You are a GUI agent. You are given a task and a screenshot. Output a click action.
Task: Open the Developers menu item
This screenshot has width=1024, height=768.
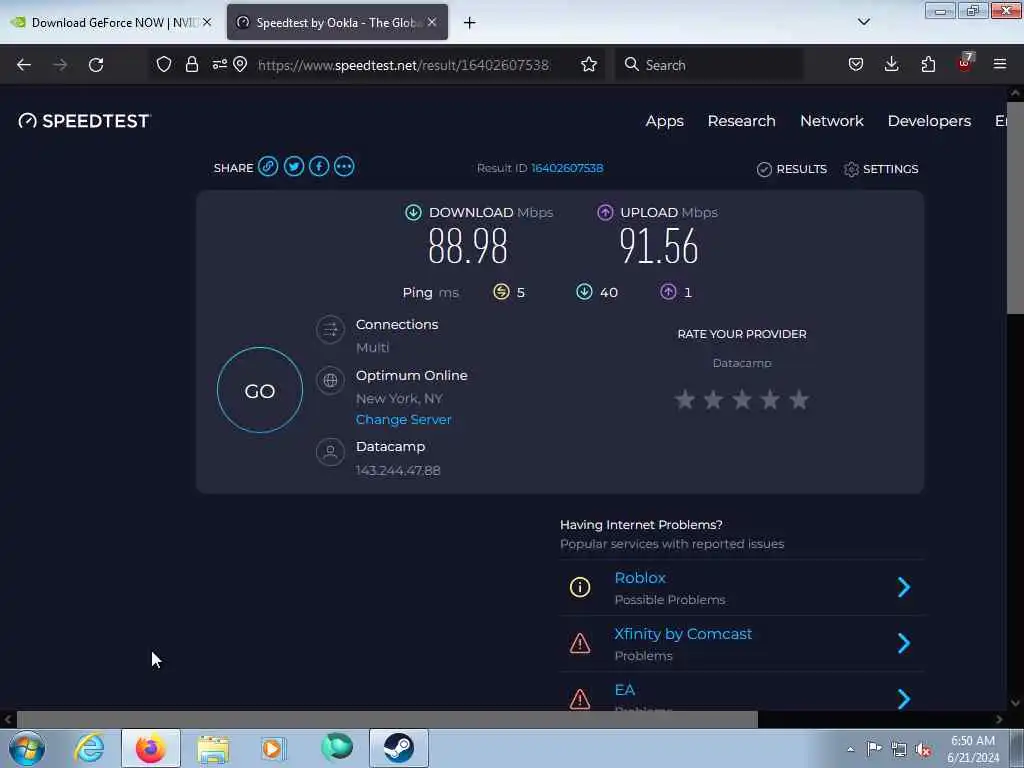[x=929, y=121]
